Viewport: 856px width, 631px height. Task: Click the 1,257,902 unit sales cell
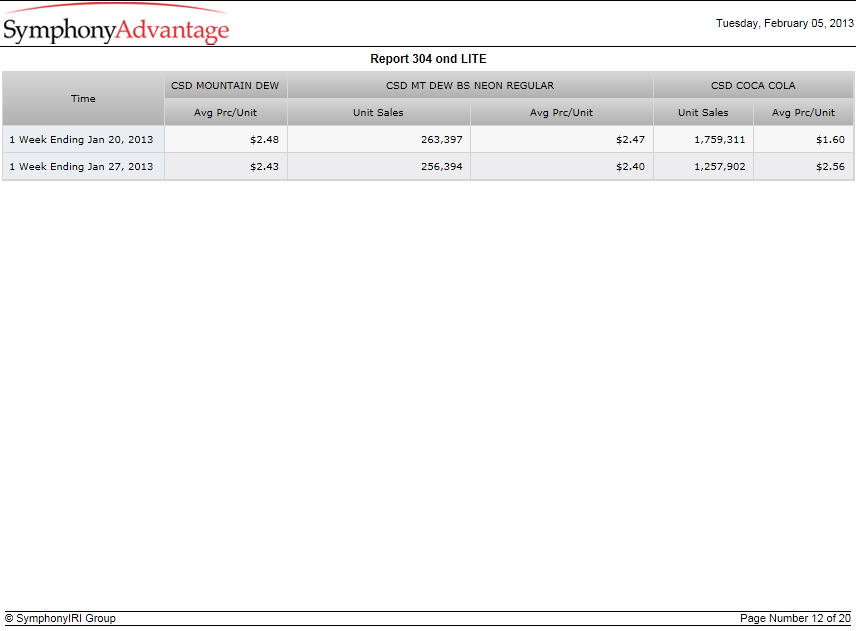coord(703,166)
